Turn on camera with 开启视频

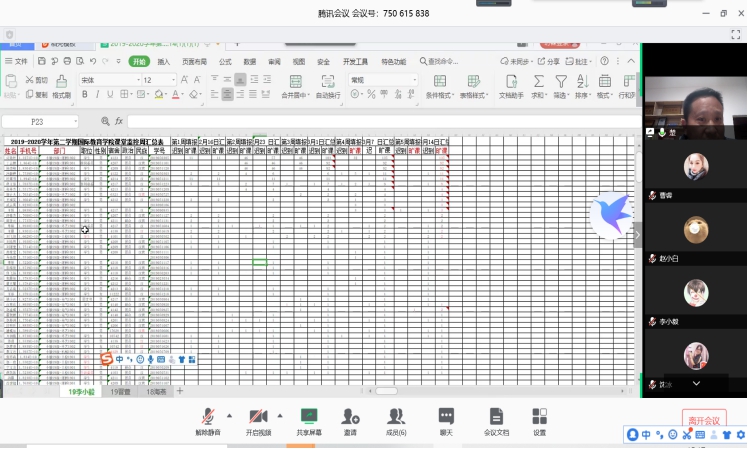coord(258,420)
